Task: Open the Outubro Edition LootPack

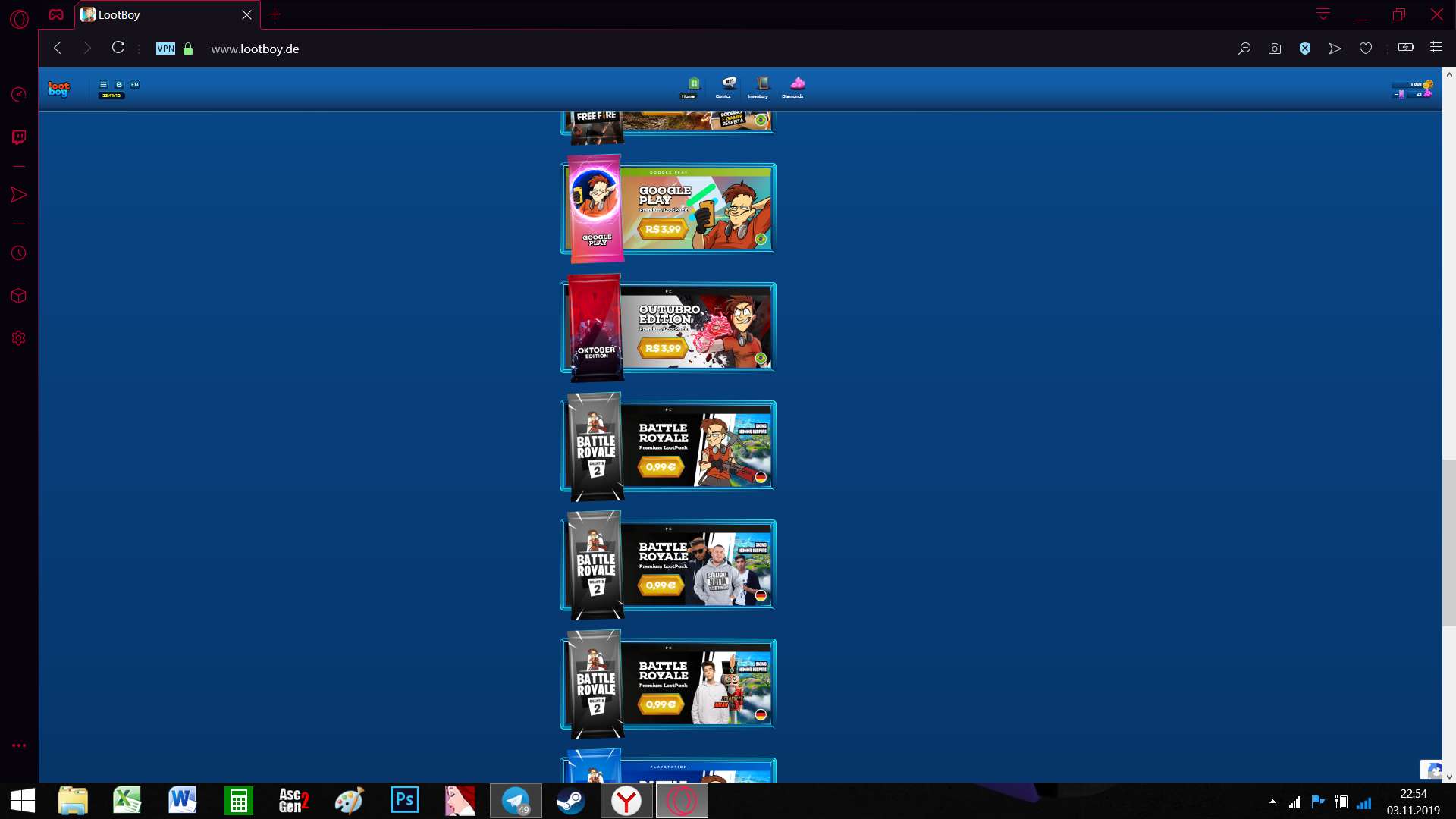Action: [668, 328]
